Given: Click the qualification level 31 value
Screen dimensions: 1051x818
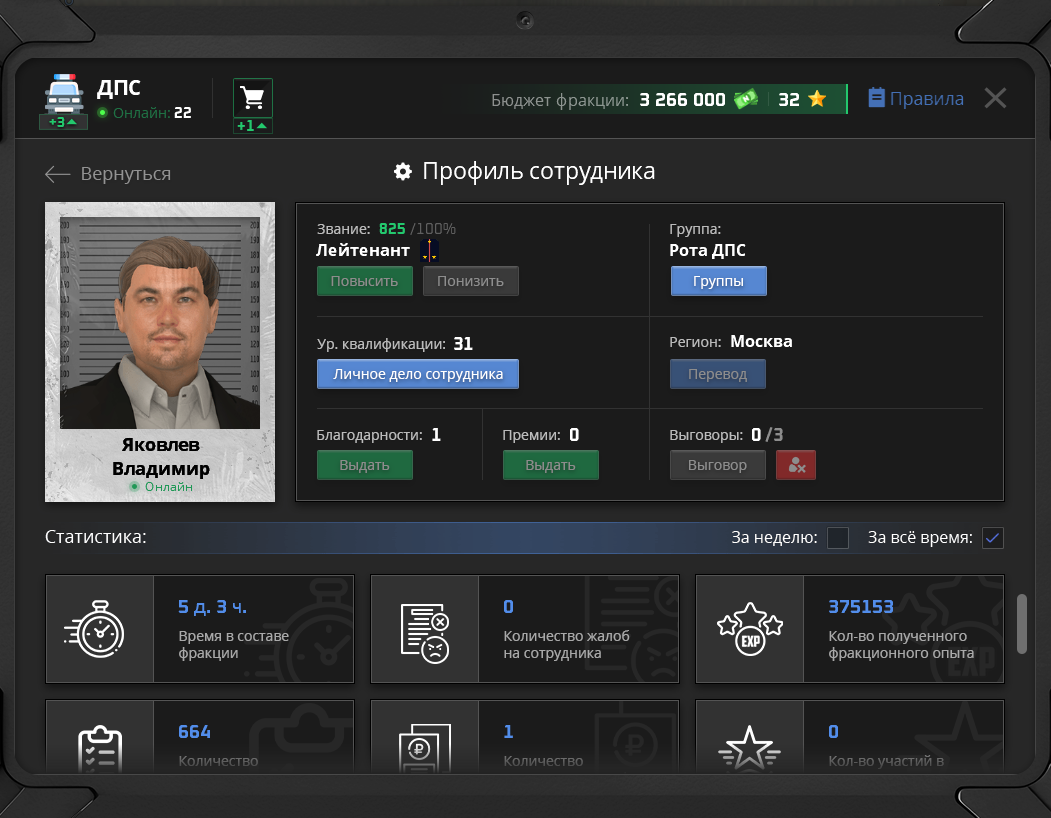Looking at the screenshot, I should pos(463,344).
